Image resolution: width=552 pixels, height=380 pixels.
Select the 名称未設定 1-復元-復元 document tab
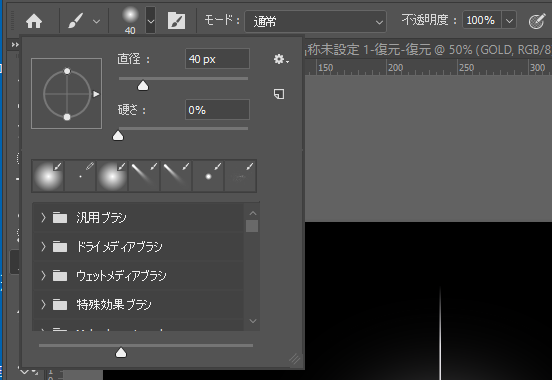428,50
